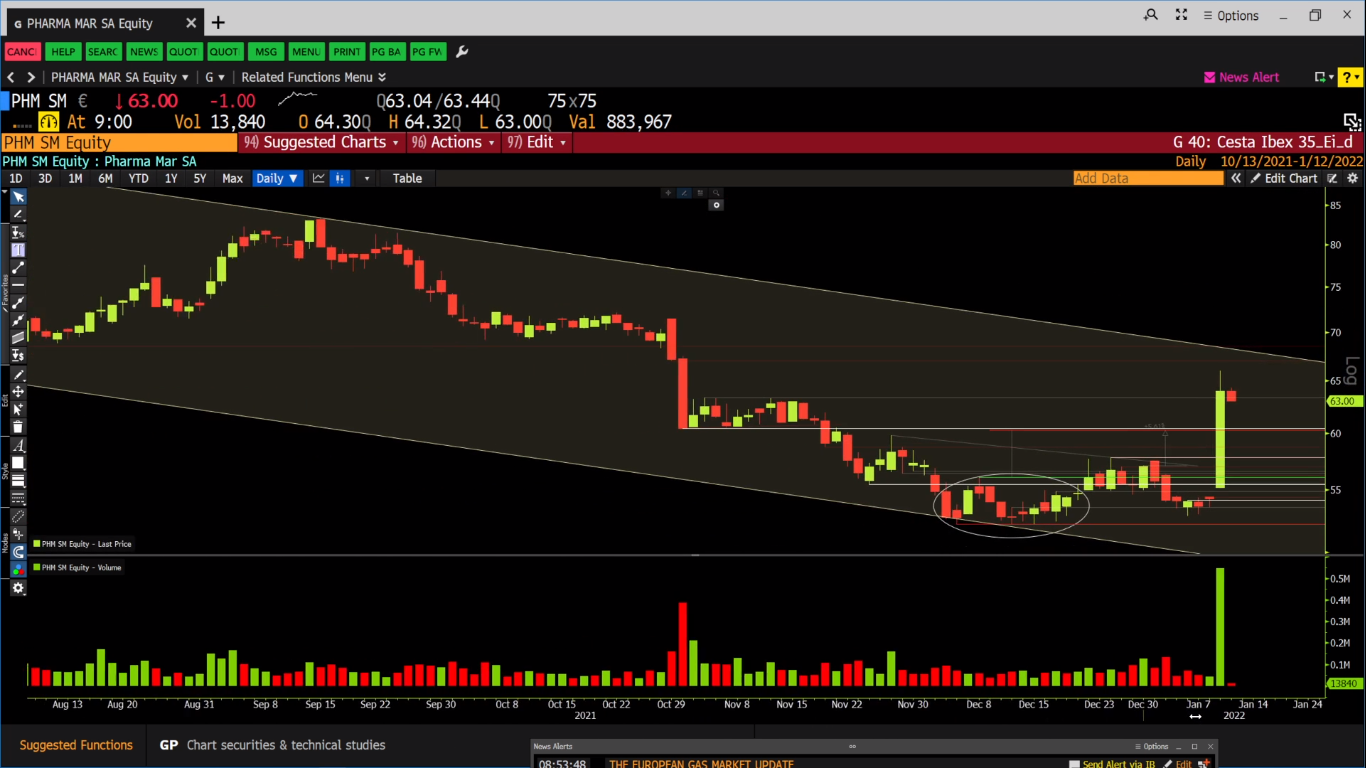Click the Add Data input field
The height and width of the screenshot is (768, 1366).
pos(1148,178)
